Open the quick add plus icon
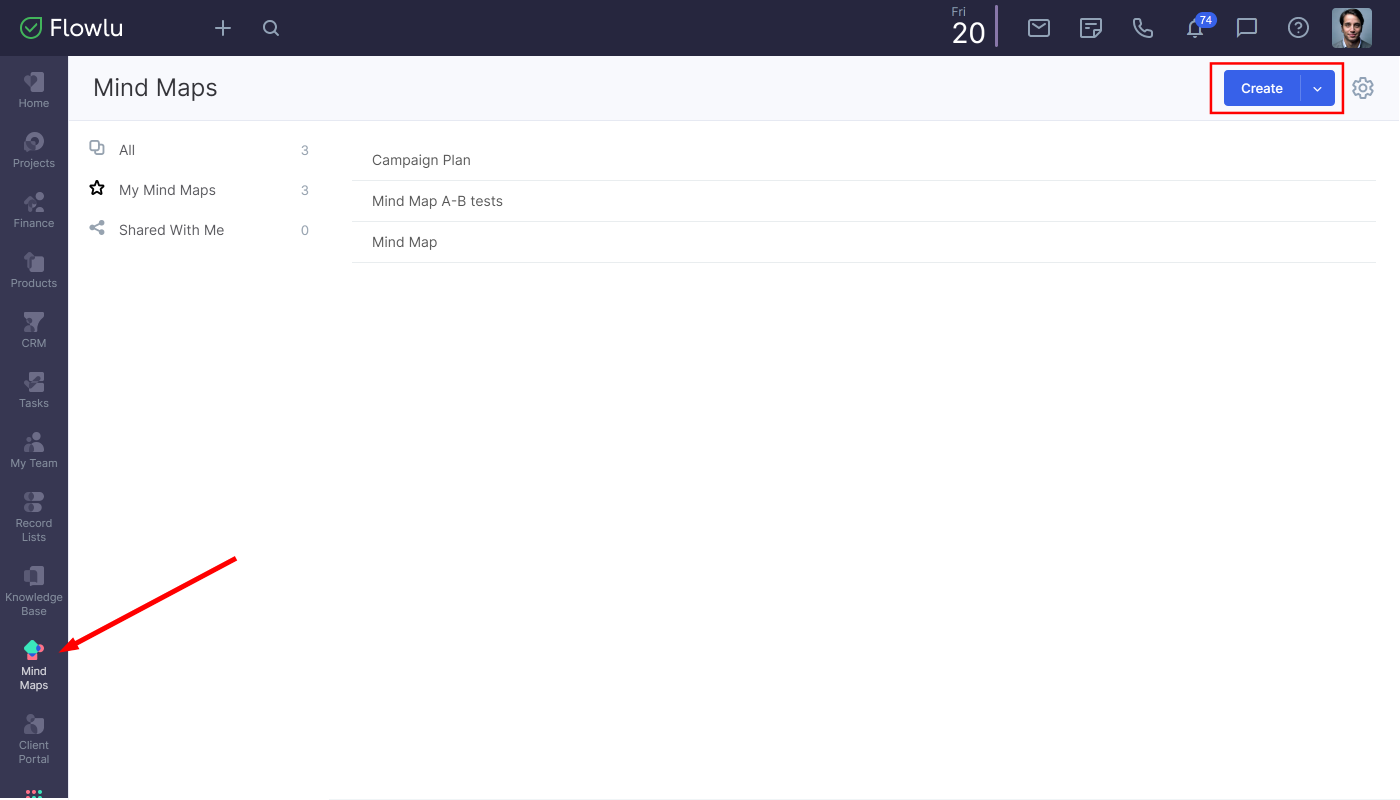The width and height of the screenshot is (1400, 800). click(x=223, y=28)
